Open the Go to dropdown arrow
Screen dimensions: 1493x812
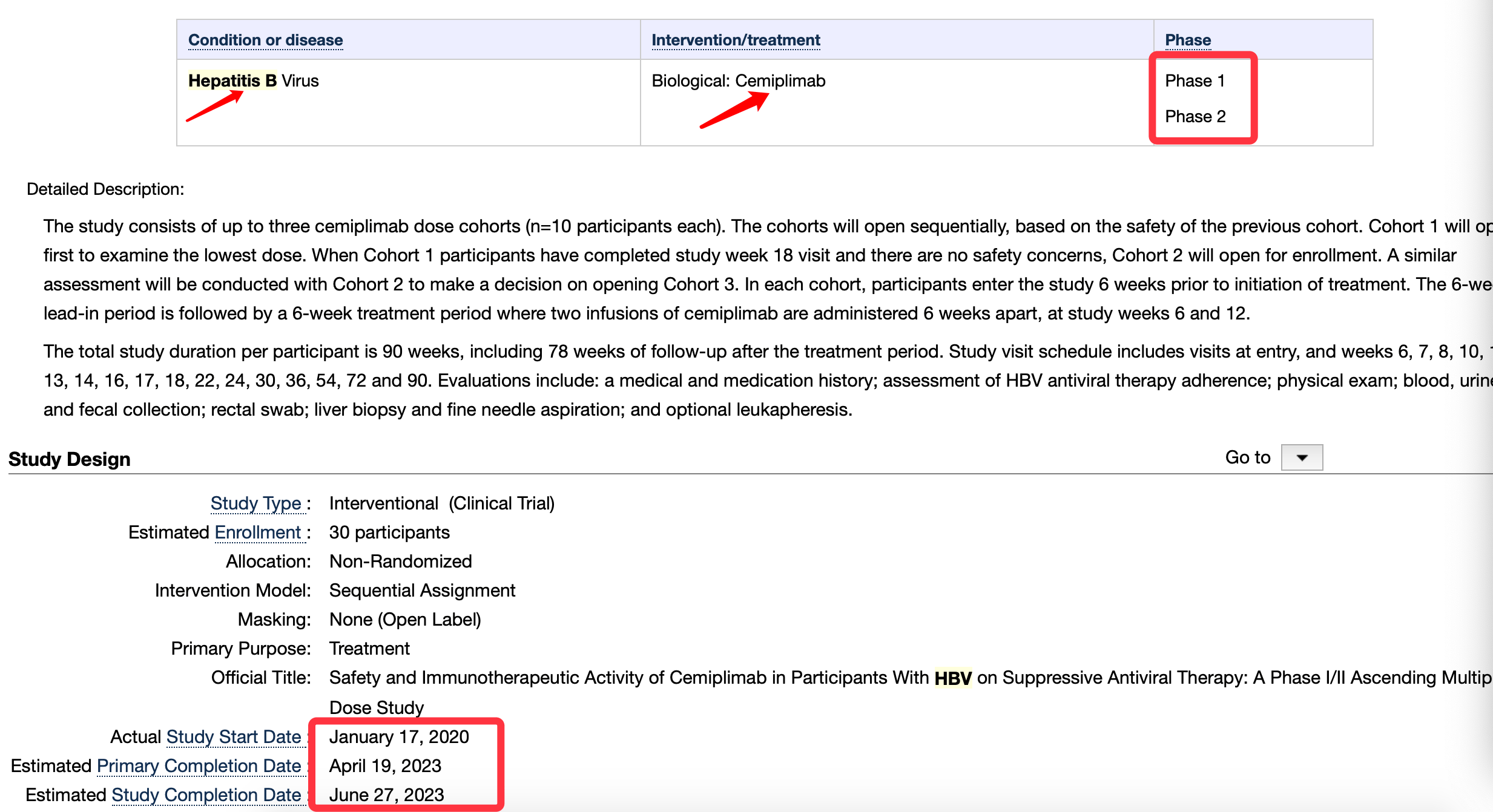coord(1302,457)
